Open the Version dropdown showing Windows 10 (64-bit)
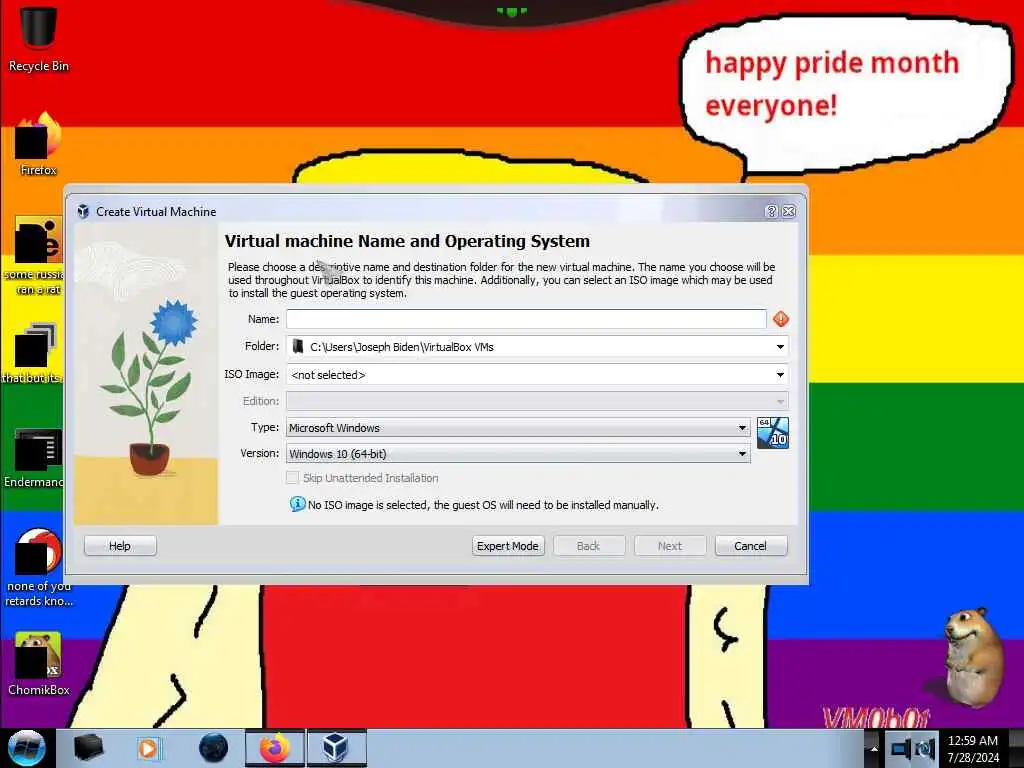The image size is (1024, 768). click(518, 454)
